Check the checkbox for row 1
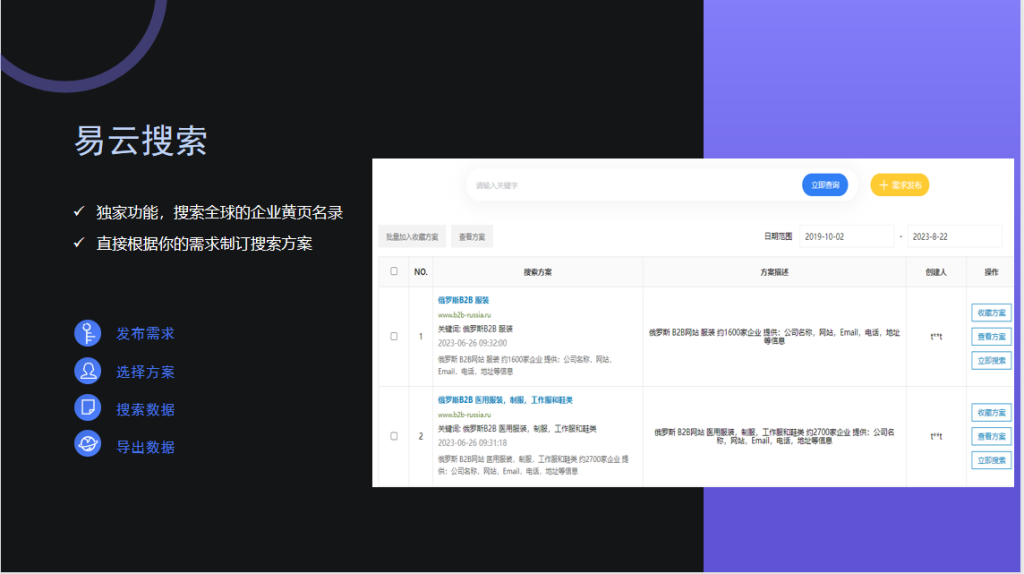 [x=394, y=336]
